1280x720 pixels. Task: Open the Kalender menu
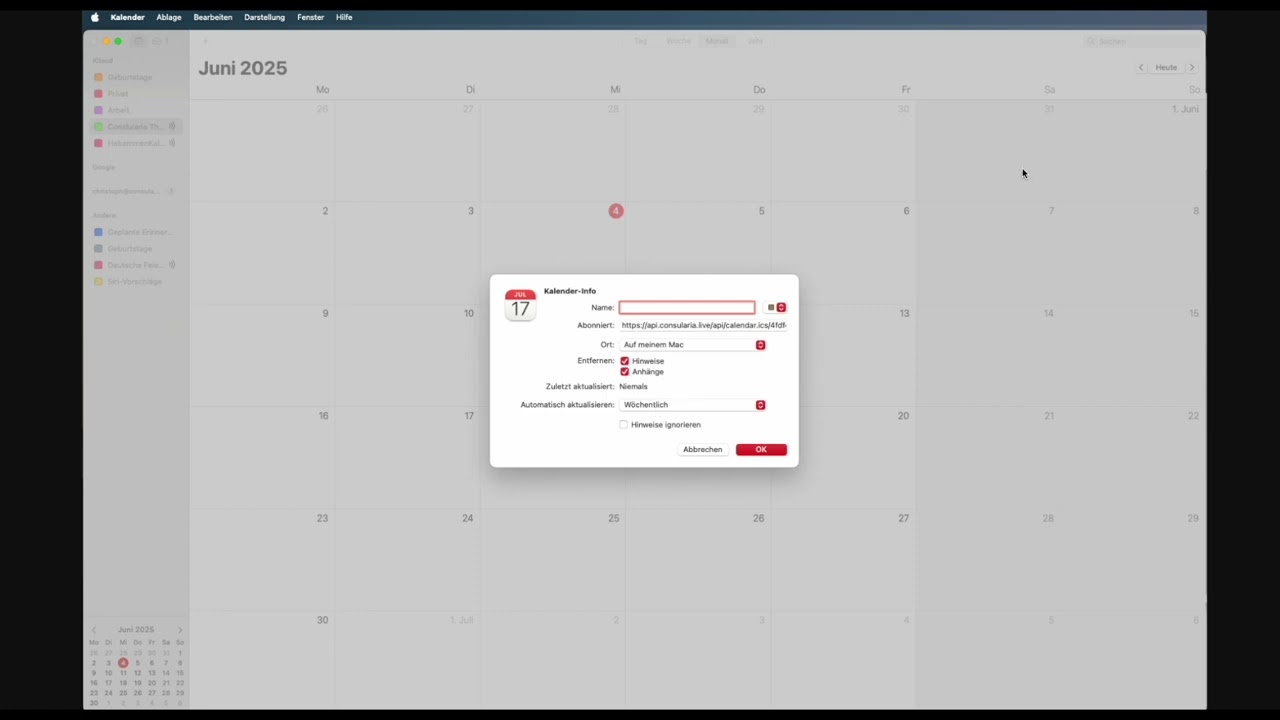click(128, 17)
